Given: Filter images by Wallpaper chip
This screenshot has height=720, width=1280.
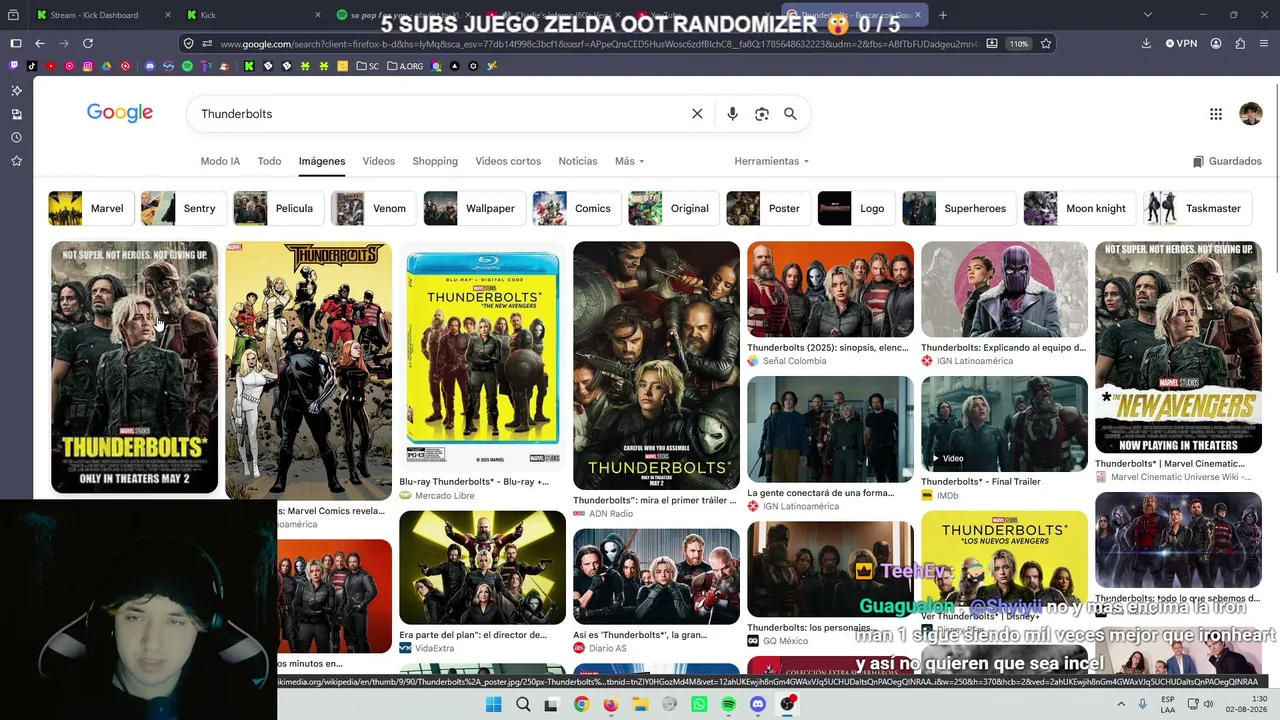Looking at the screenshot, I should 474,208.
